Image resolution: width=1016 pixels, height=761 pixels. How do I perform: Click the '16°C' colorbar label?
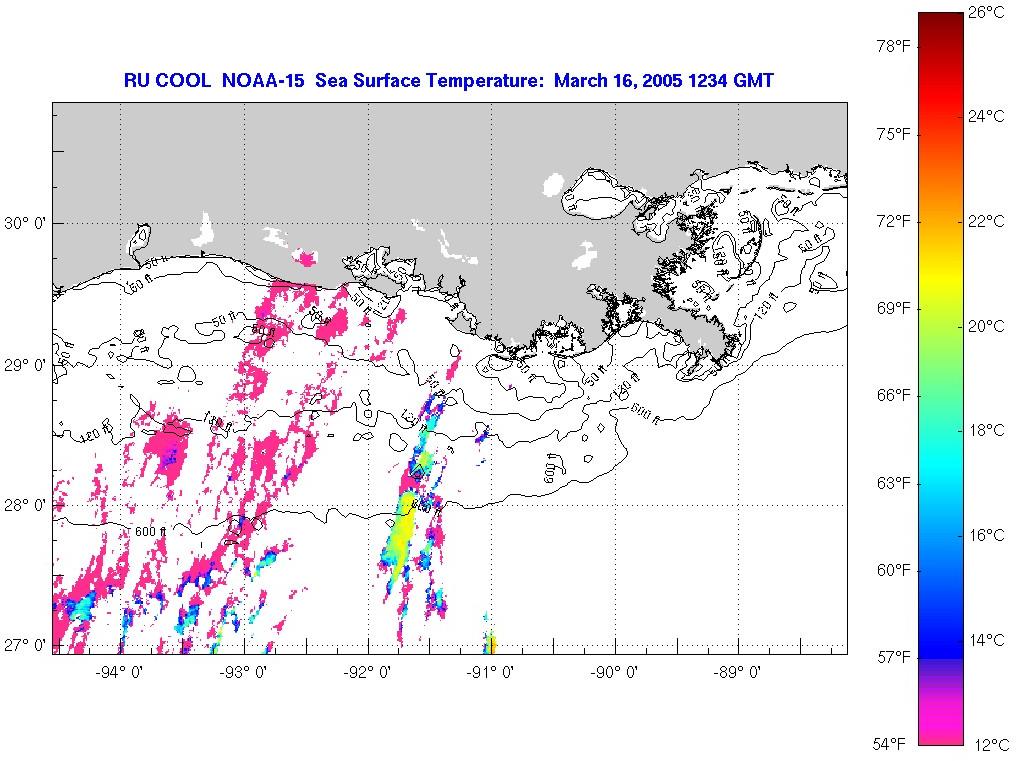987,535
